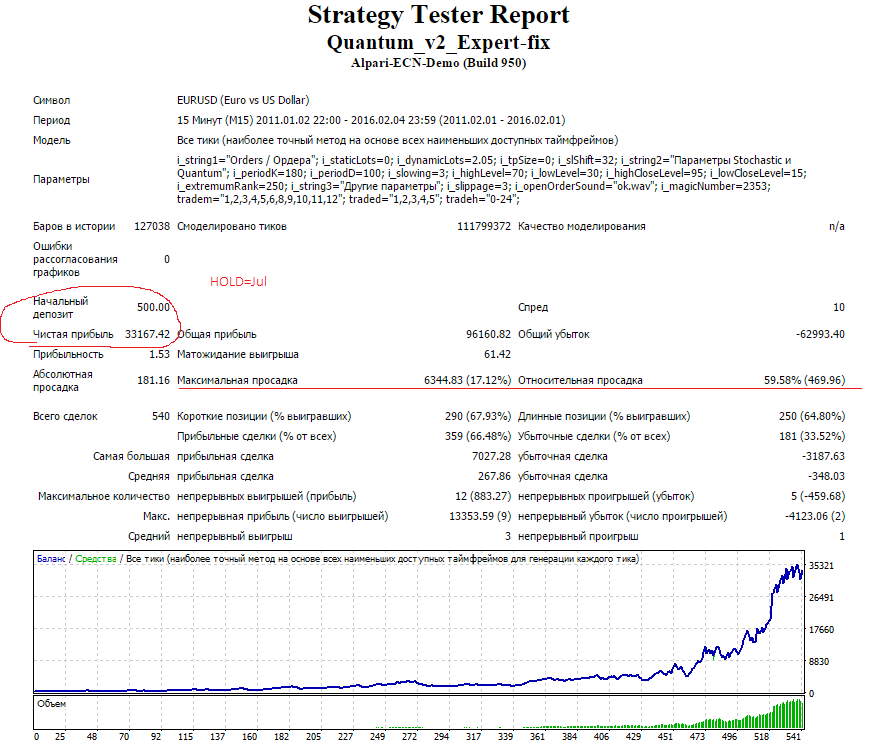Click the consecutive wins value '12 (883.27)'
The height and width of the screenshot is (745, 887).
click(483, 496)
